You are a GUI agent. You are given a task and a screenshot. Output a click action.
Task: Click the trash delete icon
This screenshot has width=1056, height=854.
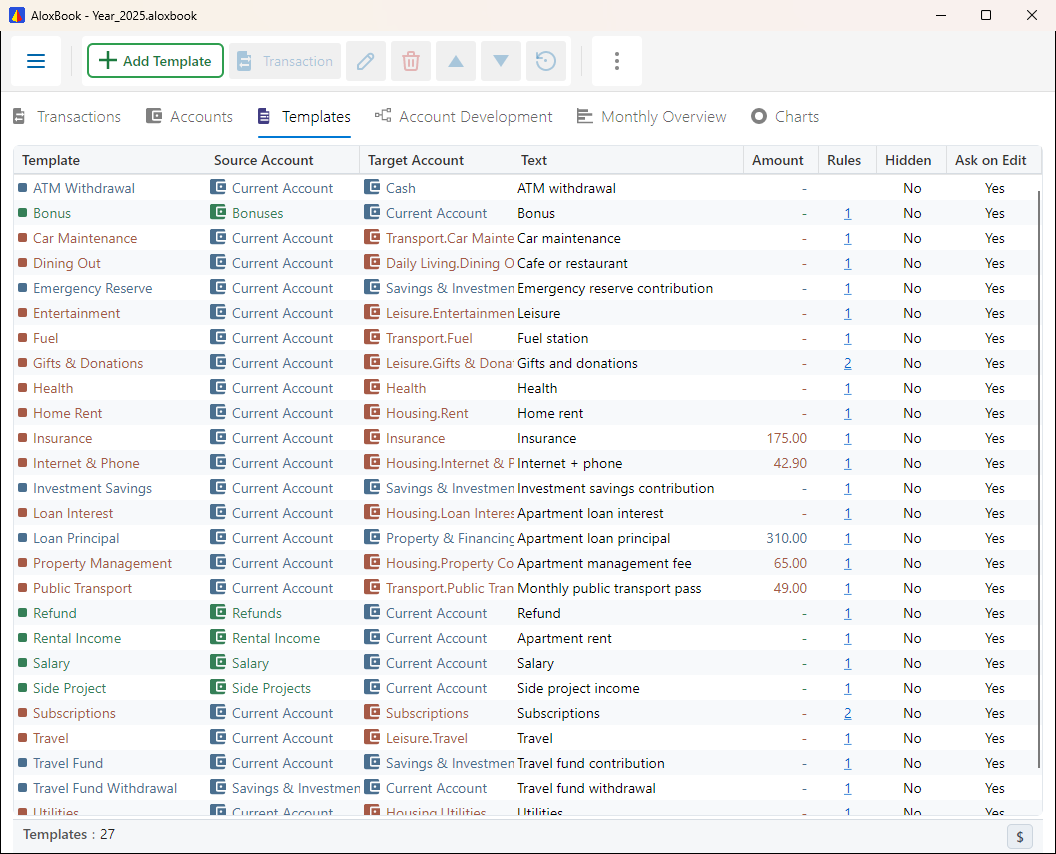tap(411, 61)
